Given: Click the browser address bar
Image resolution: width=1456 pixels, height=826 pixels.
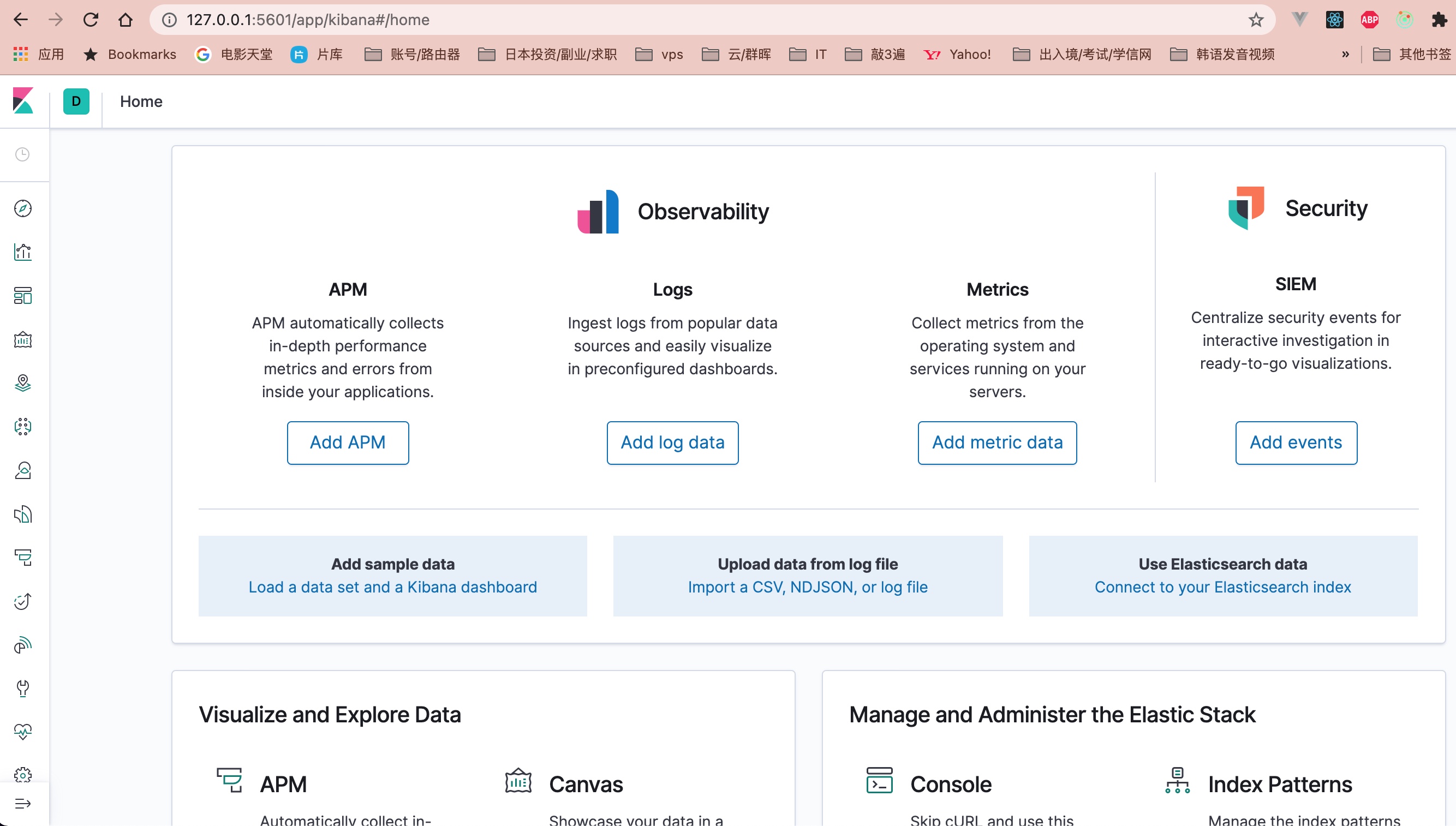Looking at the screenshot, I should [681, 20].
